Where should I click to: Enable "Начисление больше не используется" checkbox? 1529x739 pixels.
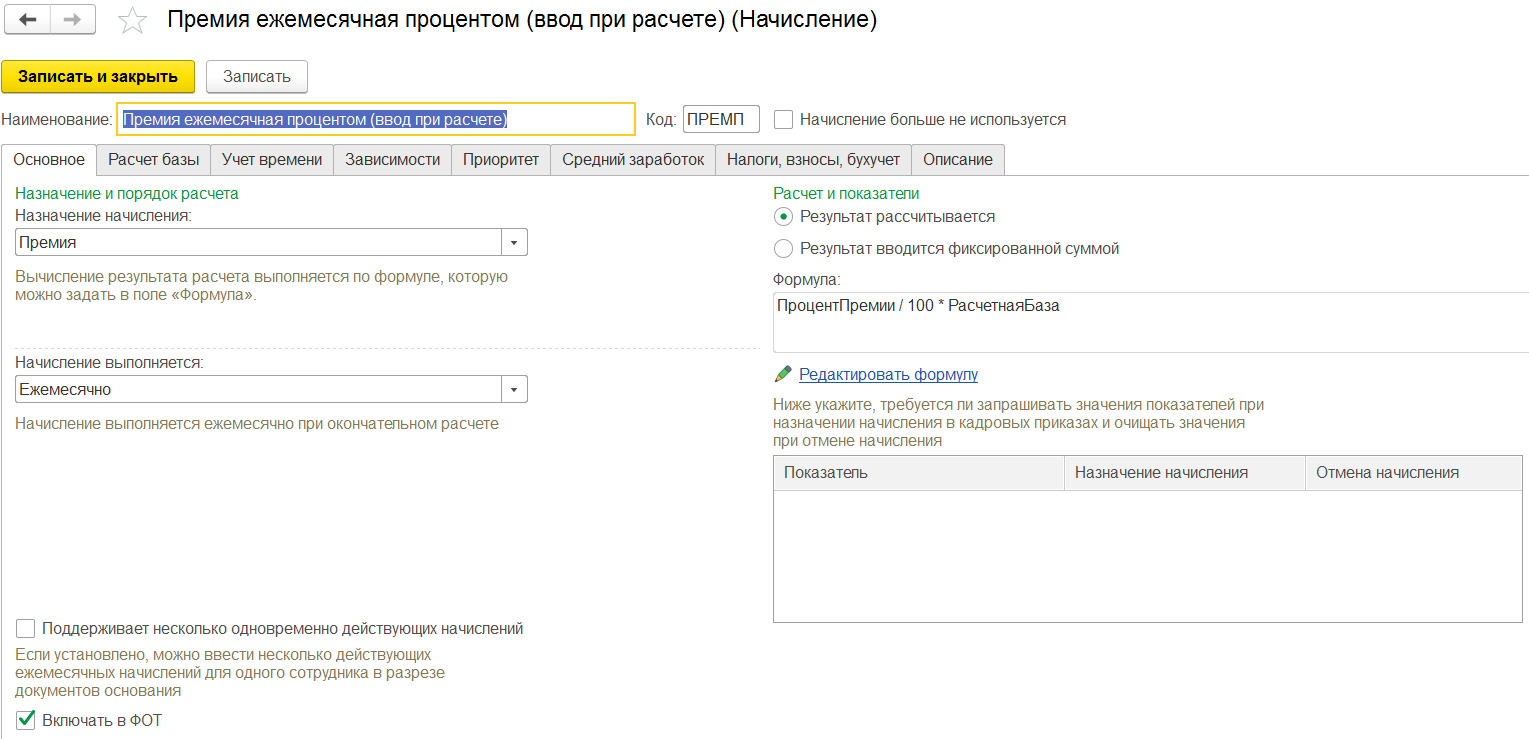(x=784, y=120)
